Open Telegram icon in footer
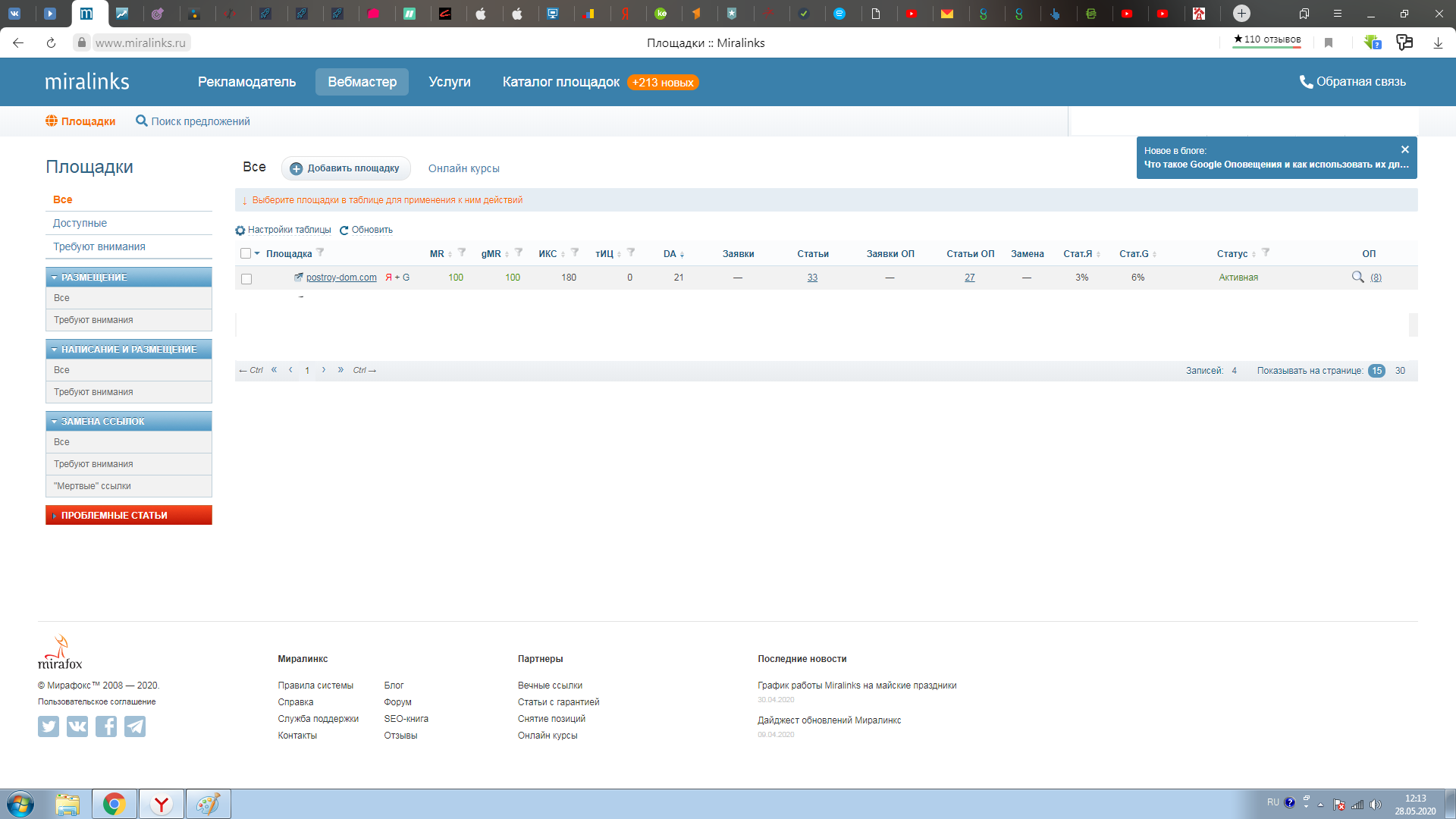Viewport: 1456px width, 819px height. pos(135,726)
